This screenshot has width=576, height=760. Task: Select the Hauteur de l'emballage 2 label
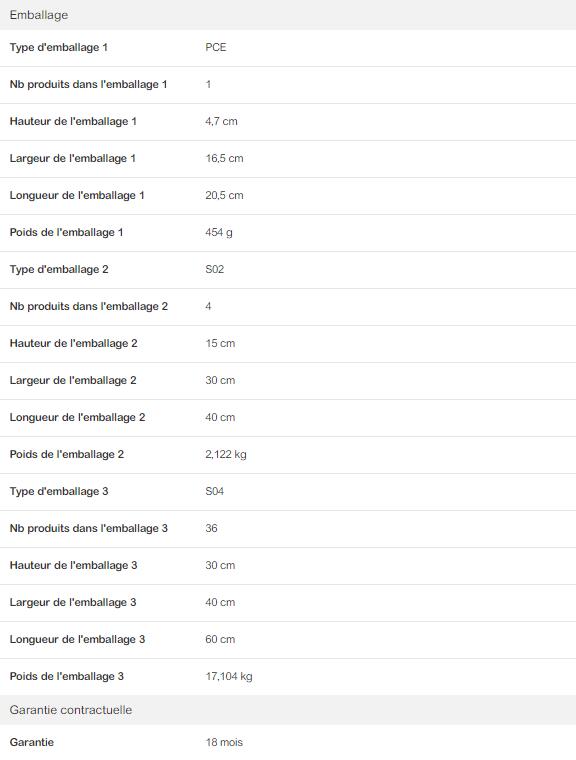point(73,344)
